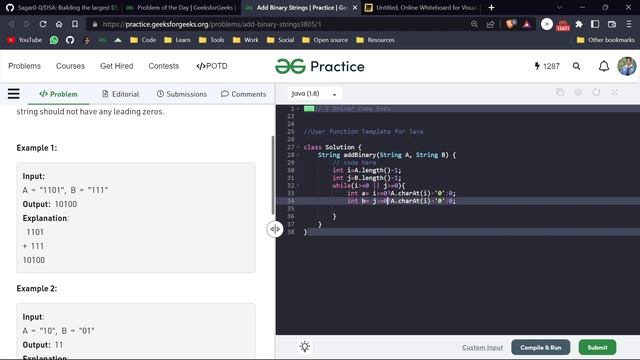
Task: Click the address bar URL field
Action: click(278, 24)
